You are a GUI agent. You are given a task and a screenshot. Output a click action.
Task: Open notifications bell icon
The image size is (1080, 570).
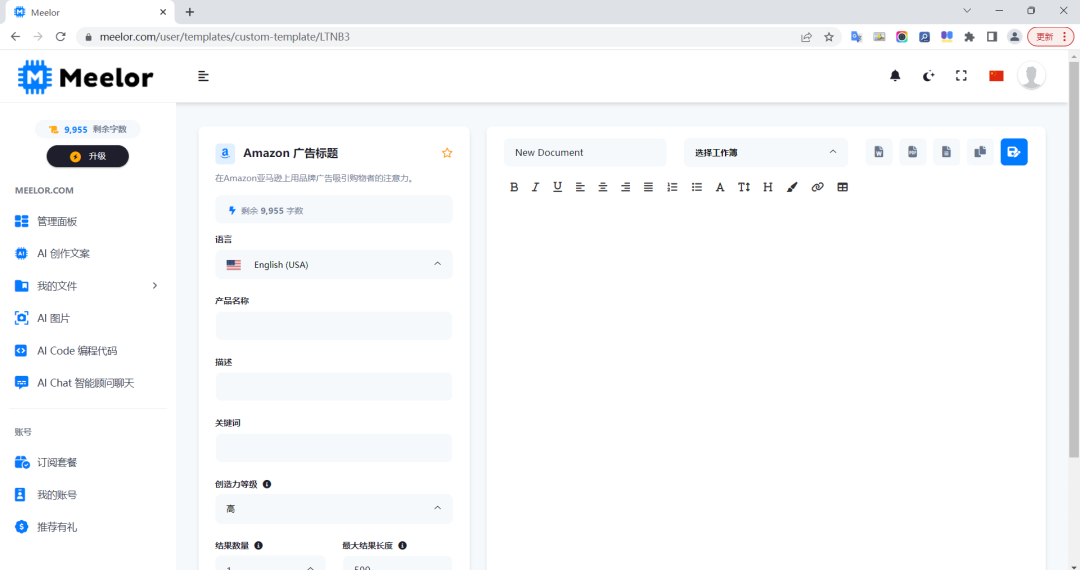pos(895,76)
